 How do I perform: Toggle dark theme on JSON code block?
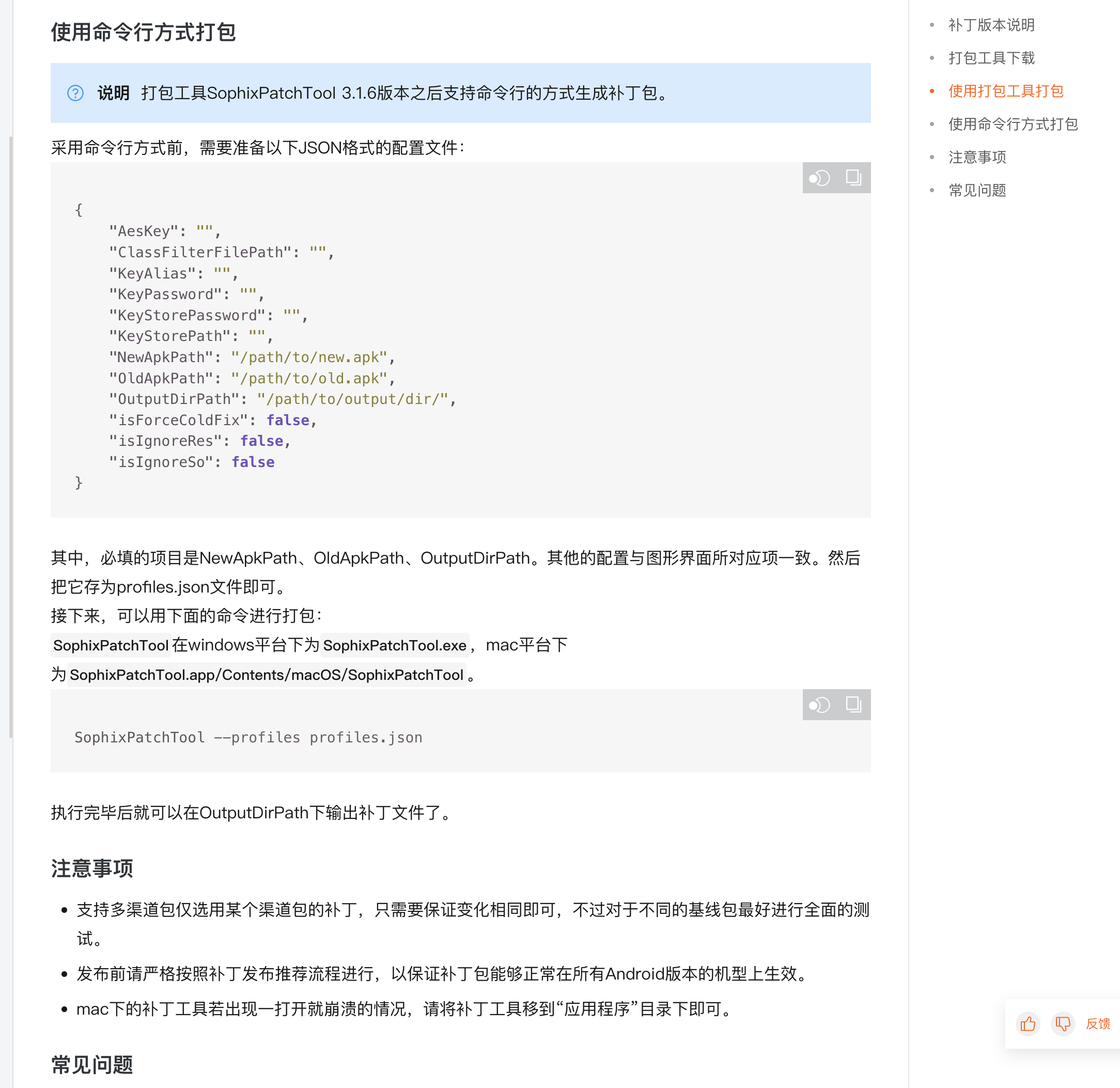tap(819, 178)
